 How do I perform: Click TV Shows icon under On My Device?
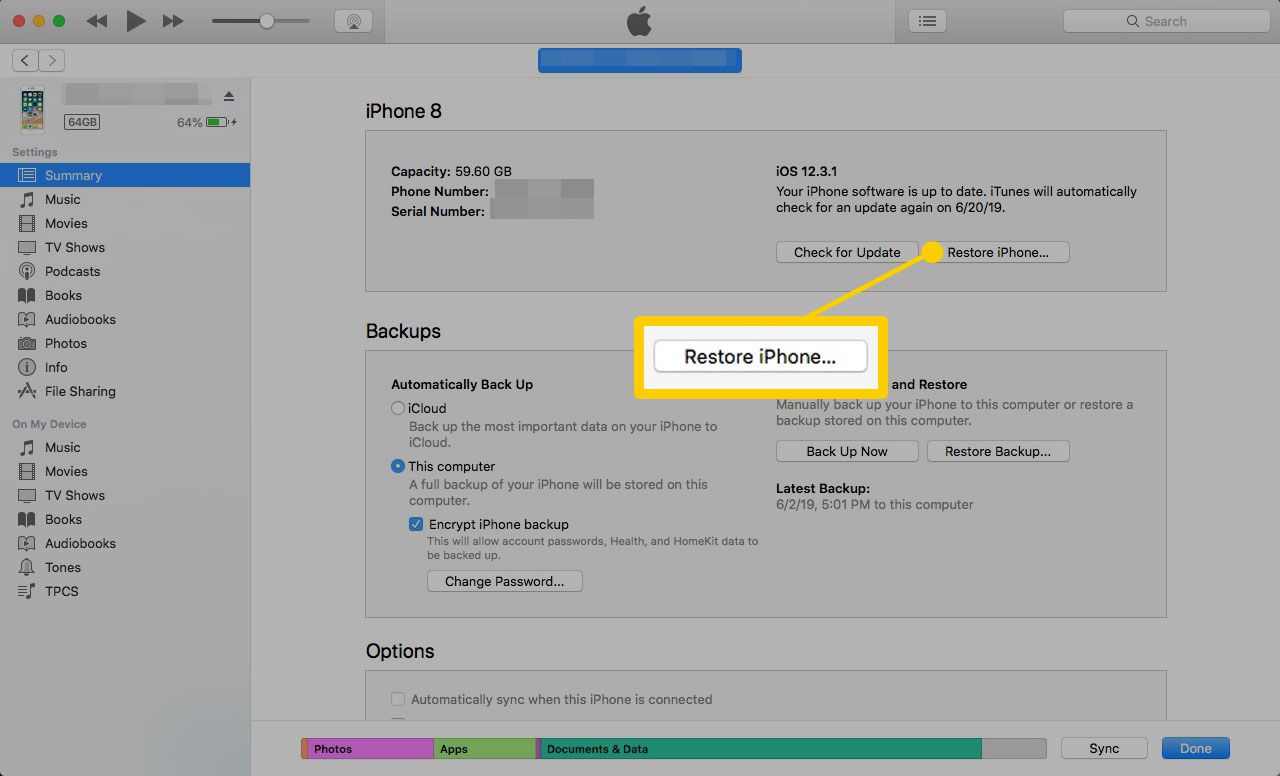click(27, 495)
